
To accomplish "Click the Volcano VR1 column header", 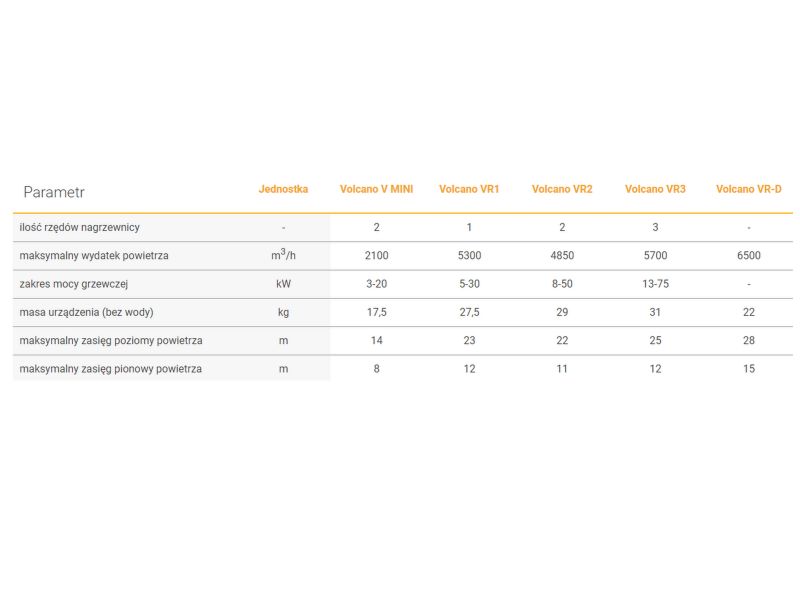I will click(x=469, y=189).
